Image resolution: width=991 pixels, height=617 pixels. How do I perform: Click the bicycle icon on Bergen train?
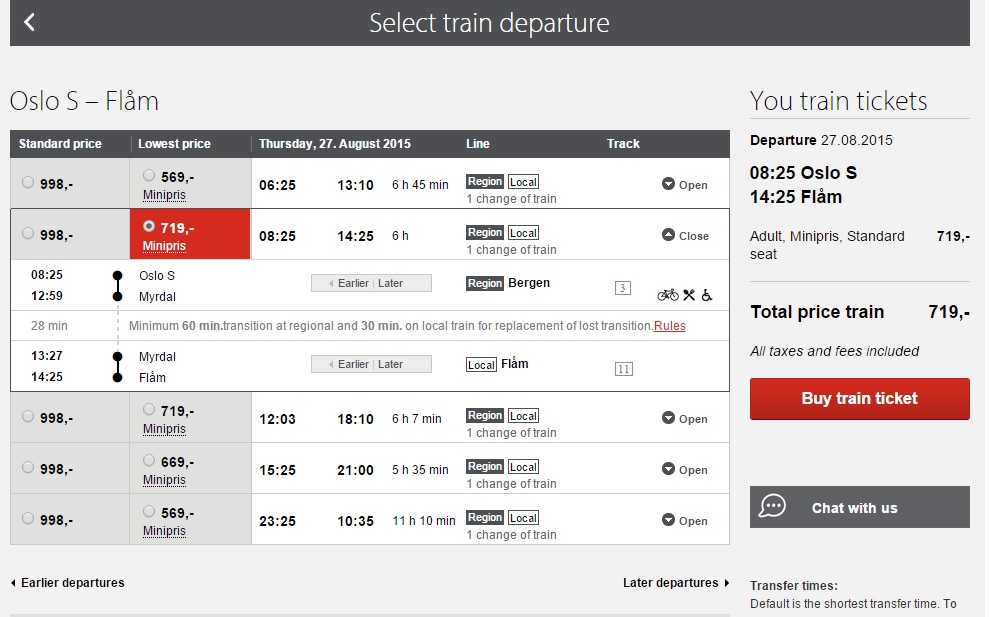click(667, 295)
